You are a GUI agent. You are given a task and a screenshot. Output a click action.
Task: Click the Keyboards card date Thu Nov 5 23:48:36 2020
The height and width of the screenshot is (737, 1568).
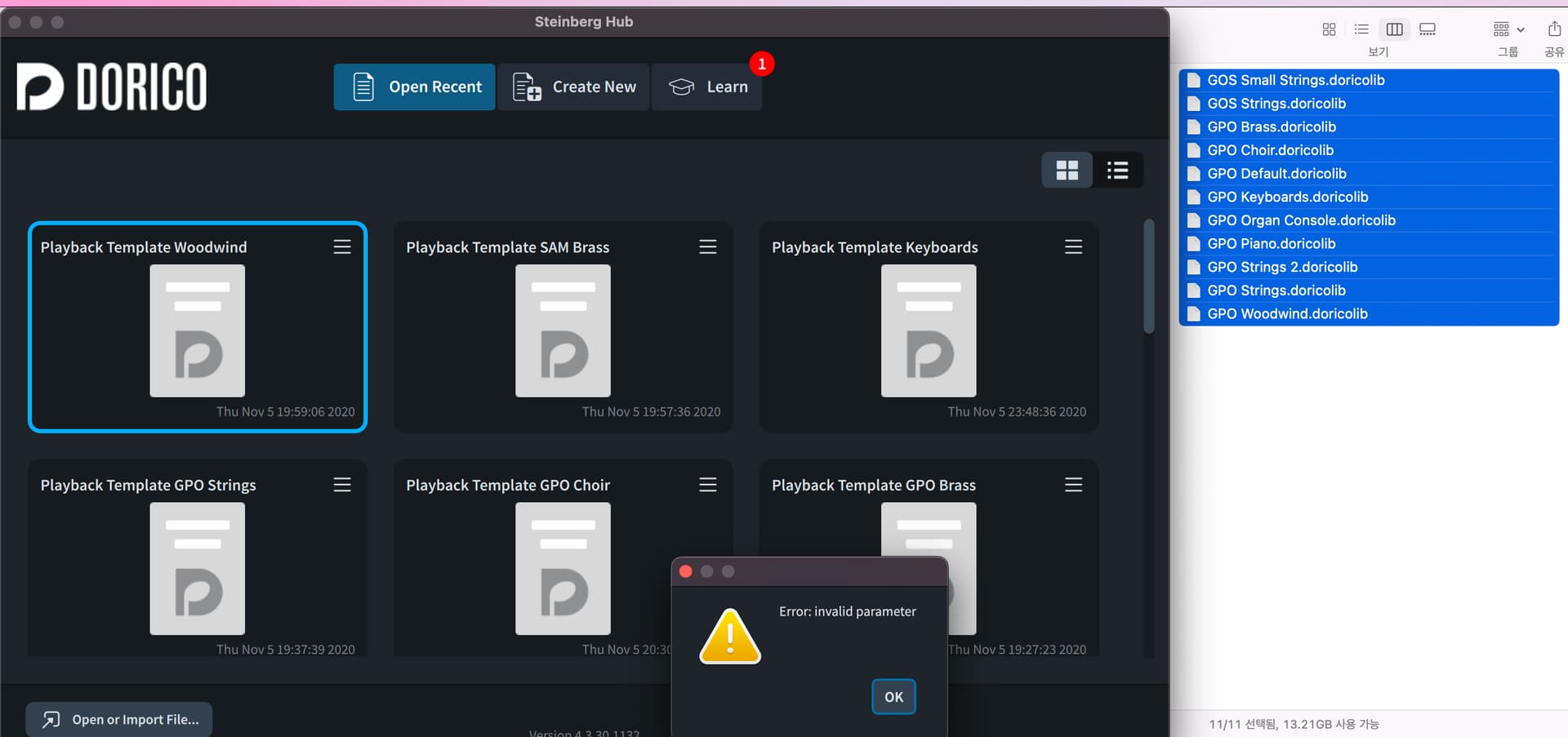point(1017,411)
